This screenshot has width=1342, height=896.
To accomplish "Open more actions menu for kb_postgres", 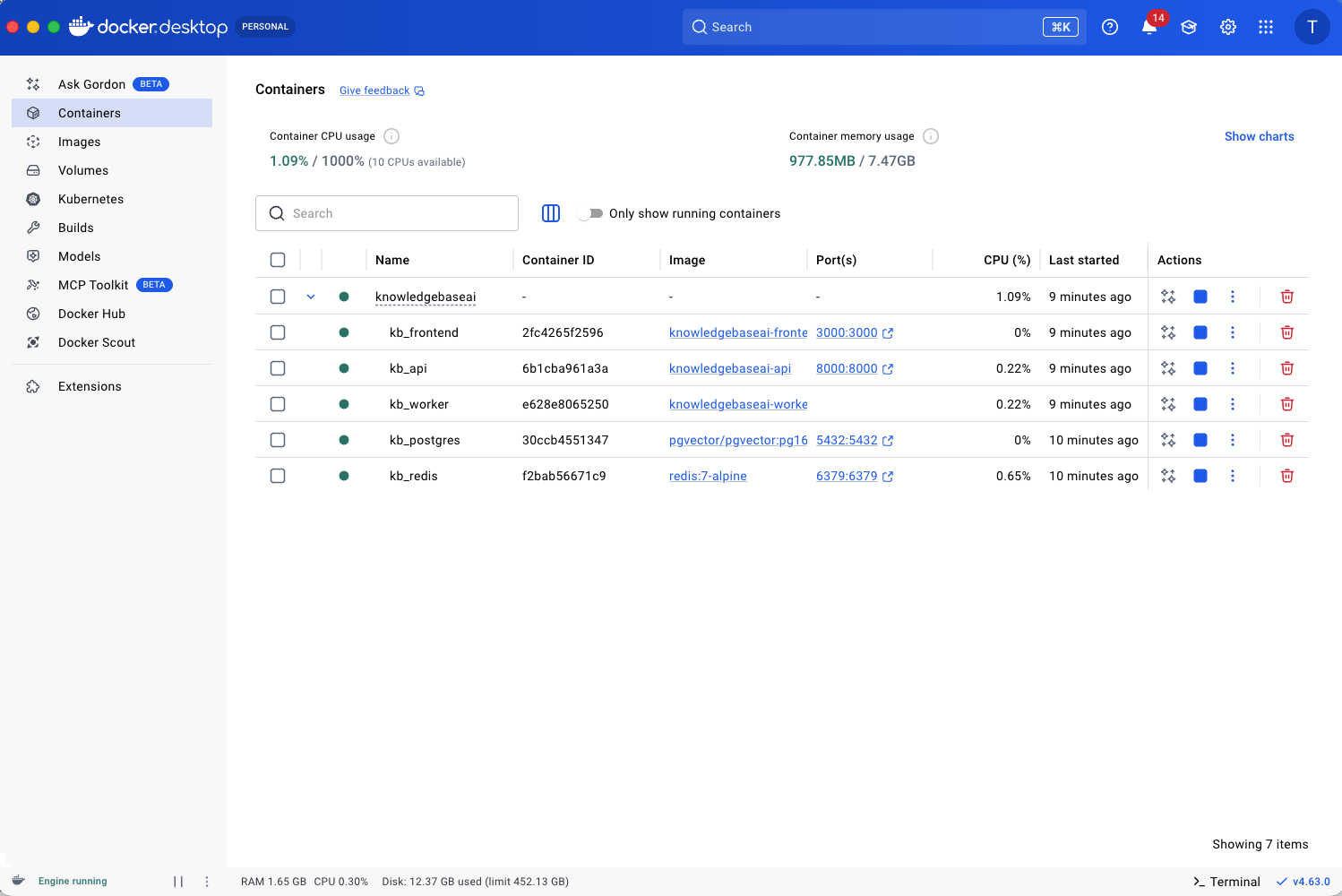I will tap(1233, 440).
